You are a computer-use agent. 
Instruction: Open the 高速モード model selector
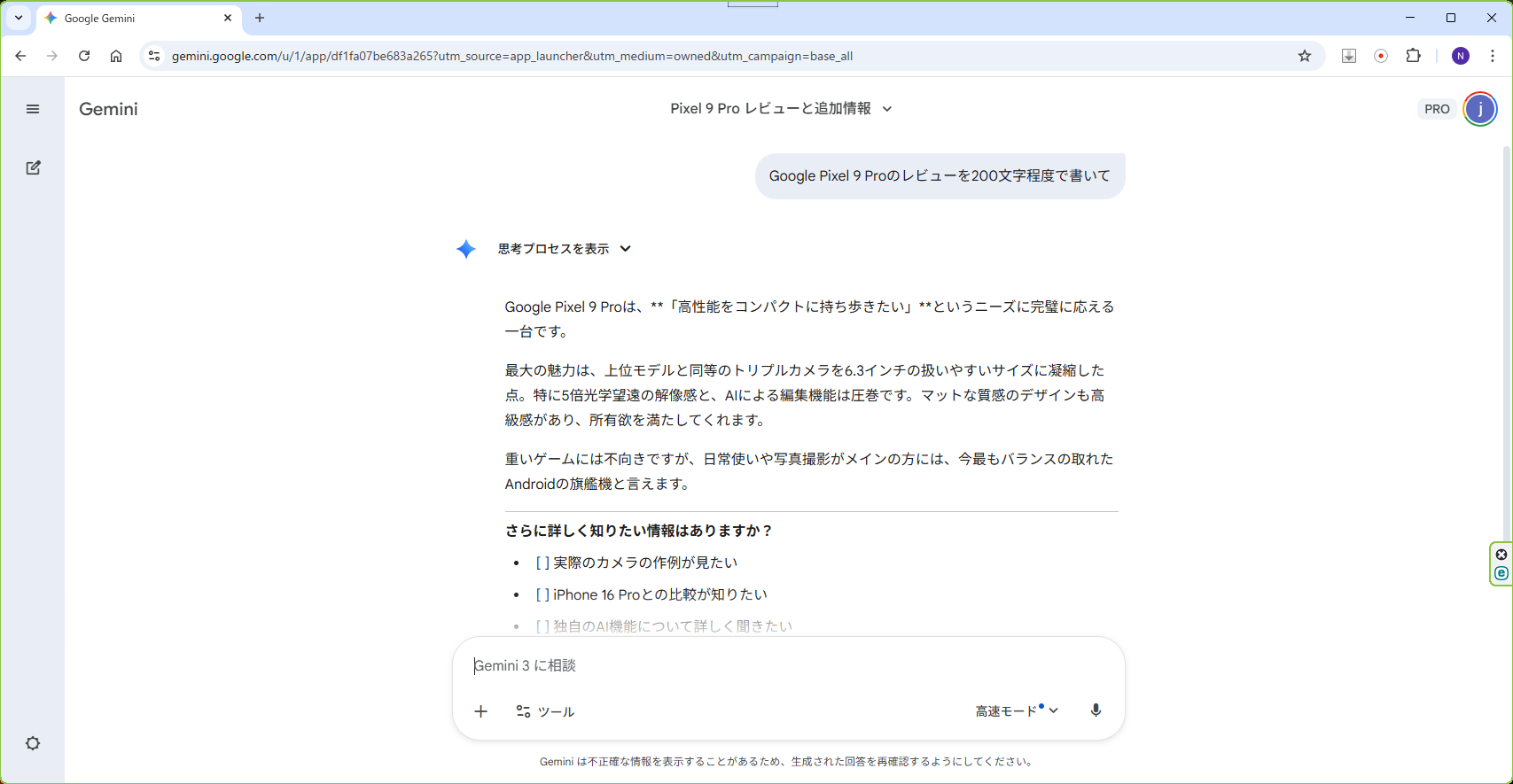click(1017, 711)
